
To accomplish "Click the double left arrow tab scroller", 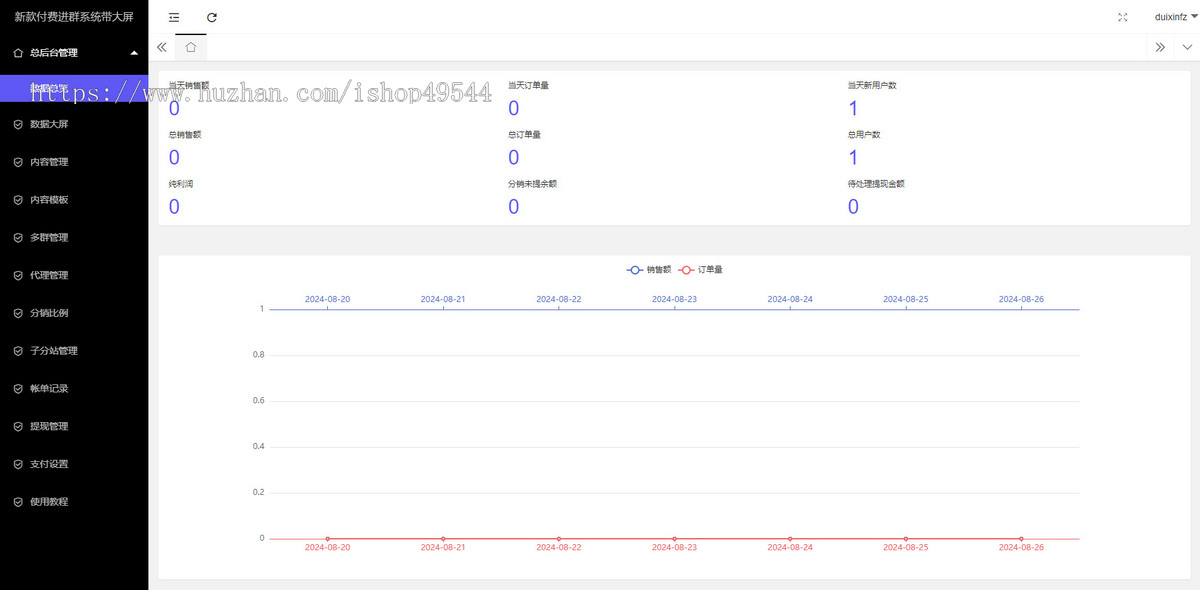I will tap(162, 47).
